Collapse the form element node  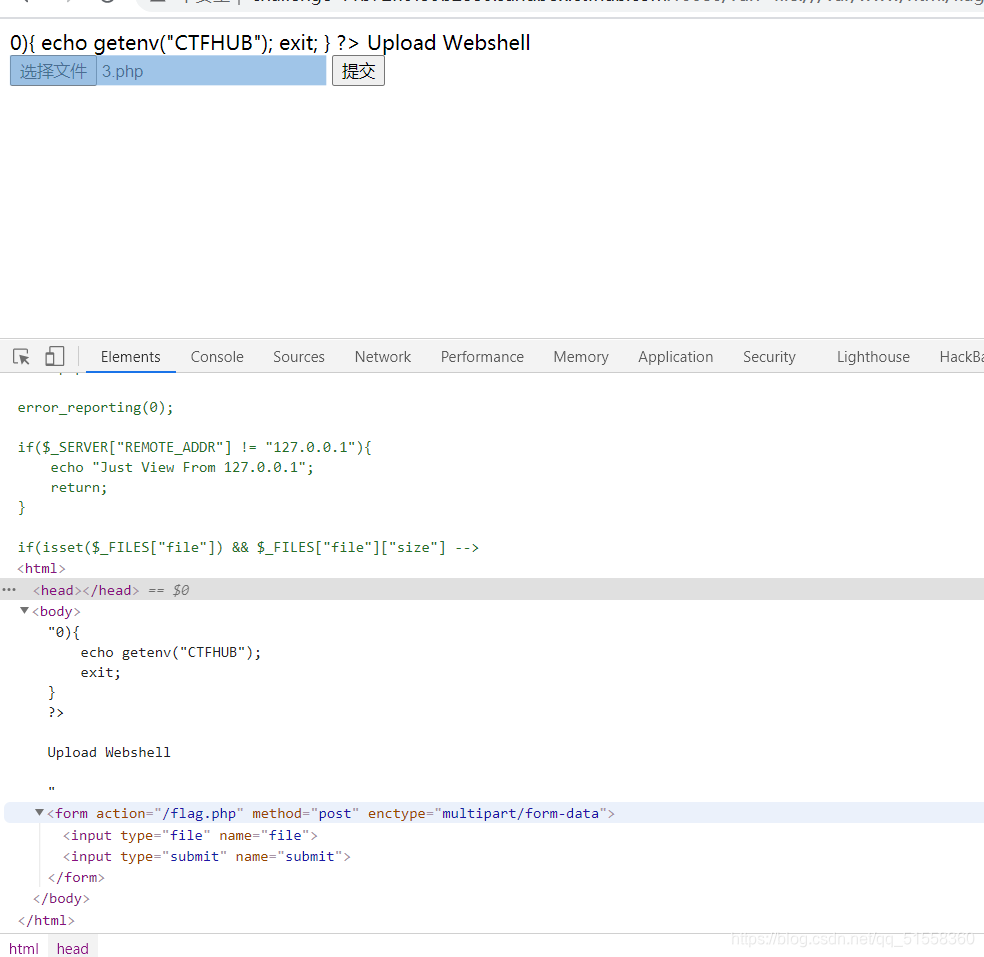tap(40, 813)
